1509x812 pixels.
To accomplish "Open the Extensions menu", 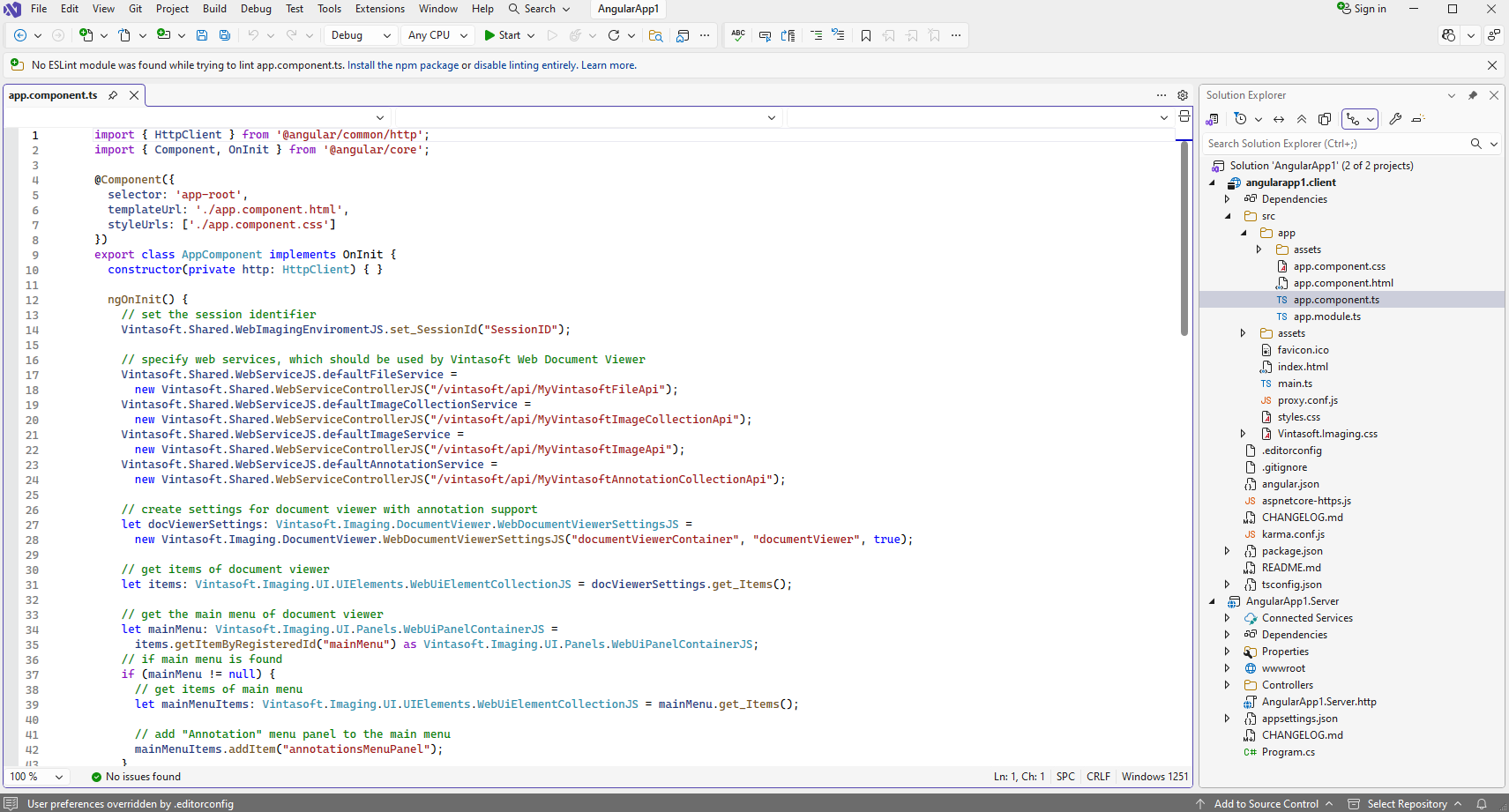I will [x=379, y=9].
